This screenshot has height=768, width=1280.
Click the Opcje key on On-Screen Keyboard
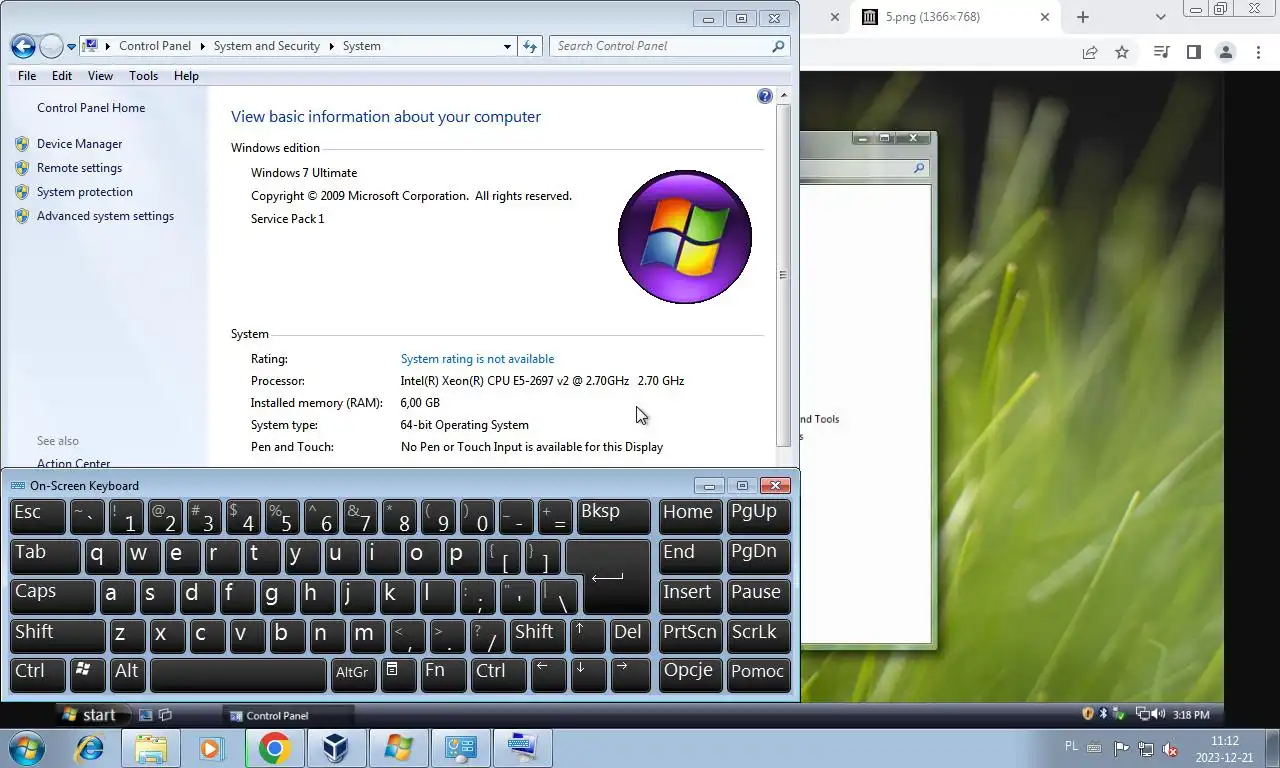click(690, 675)
